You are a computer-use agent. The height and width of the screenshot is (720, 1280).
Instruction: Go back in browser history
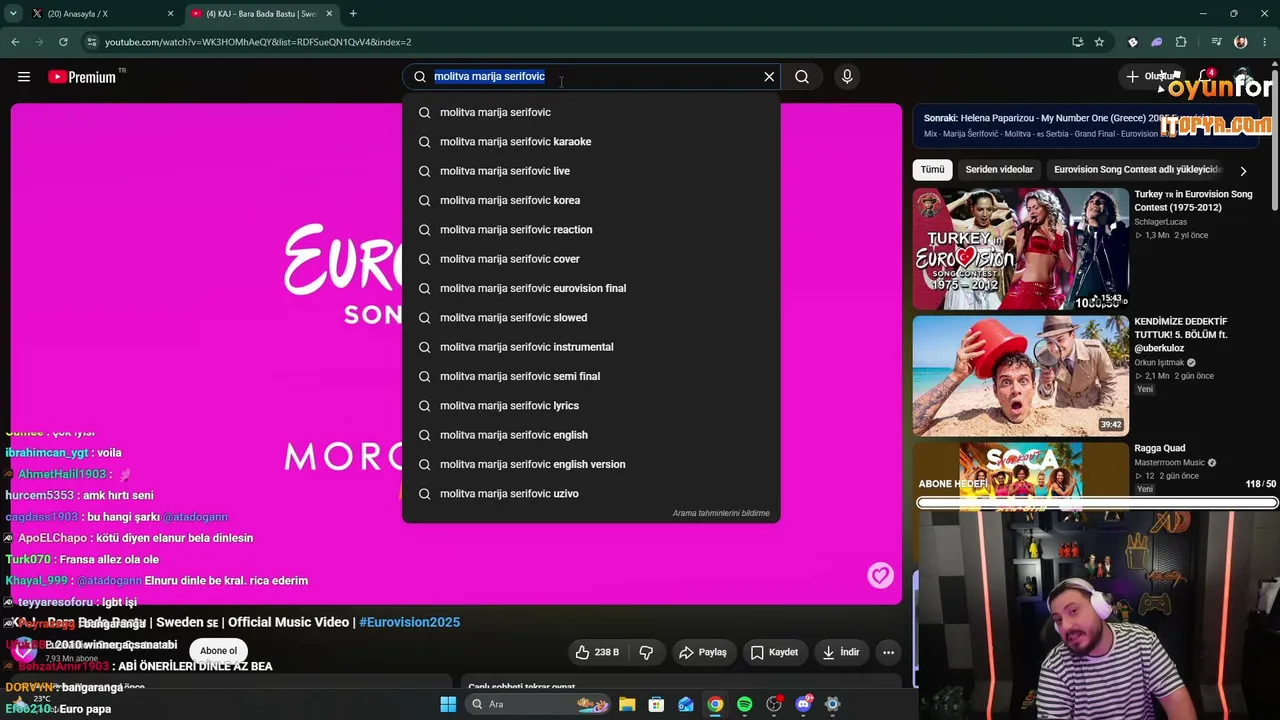point(15,42)
